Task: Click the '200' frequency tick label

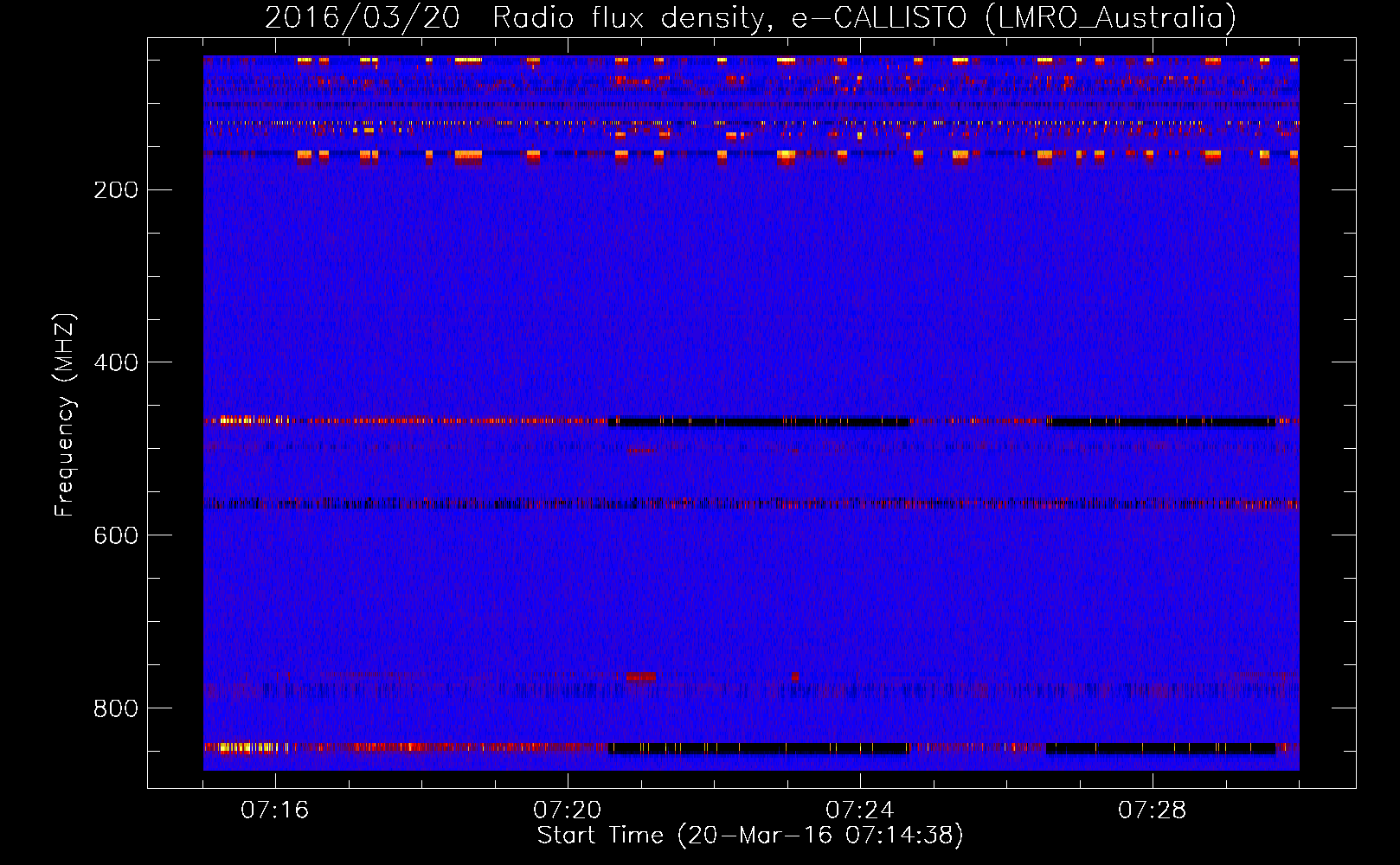Action: [116, 190]
